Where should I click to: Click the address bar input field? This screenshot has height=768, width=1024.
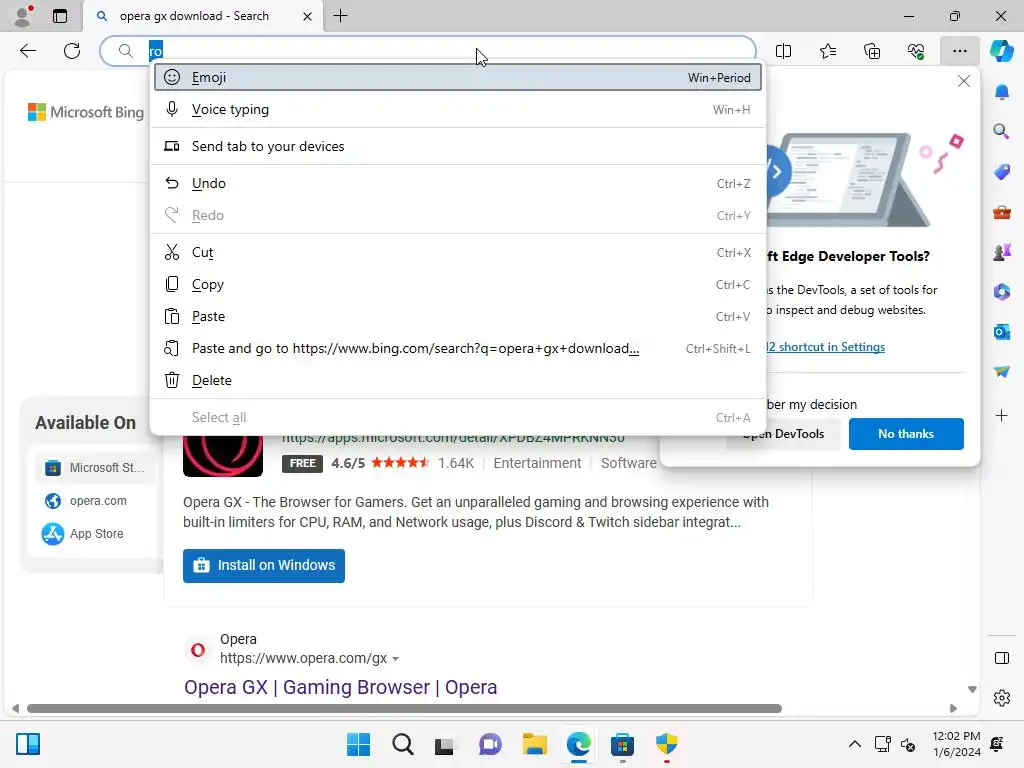[428, 51]
